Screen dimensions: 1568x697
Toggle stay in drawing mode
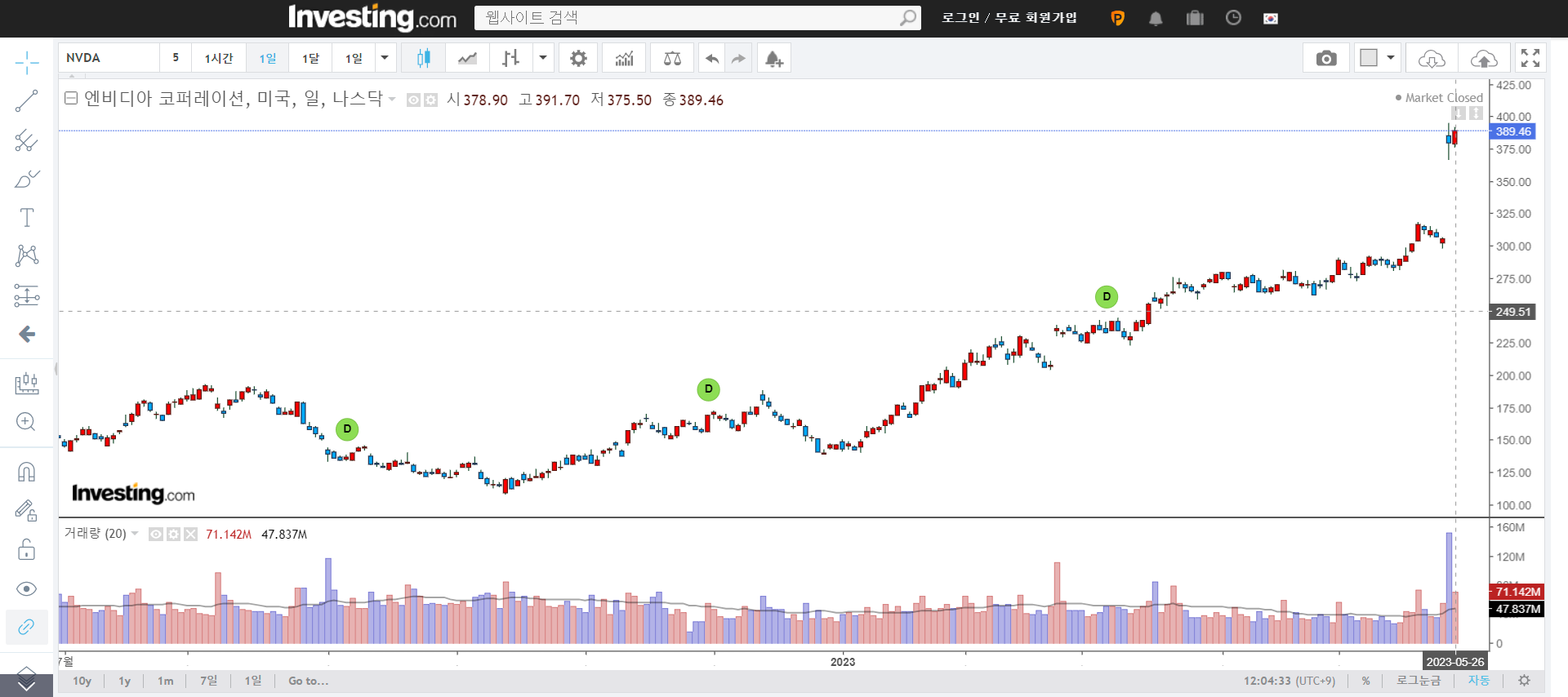pyautogui.click(x=26, y=511)
